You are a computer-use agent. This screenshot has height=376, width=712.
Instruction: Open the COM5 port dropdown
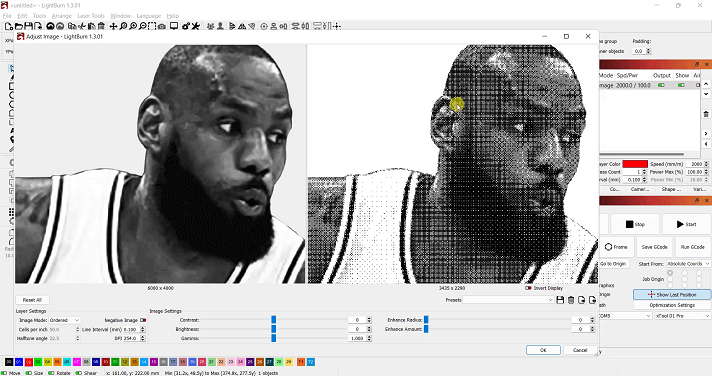click(625, 316)
